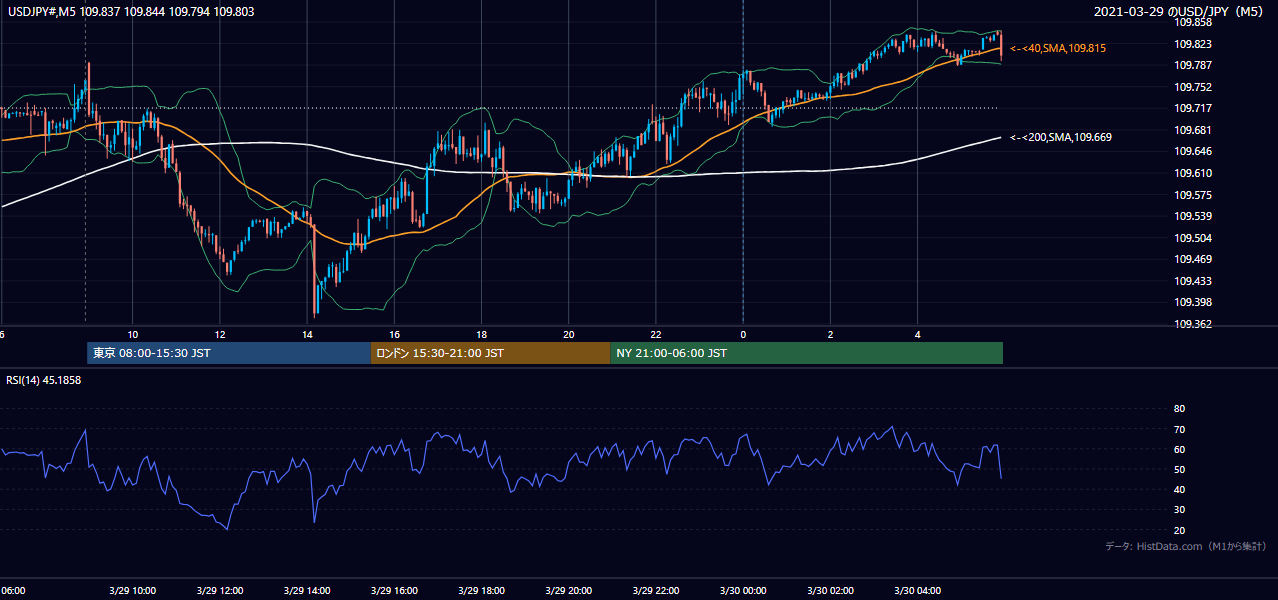
Task: Click the 40 SMA 109.815 label
Action: 1058,48
